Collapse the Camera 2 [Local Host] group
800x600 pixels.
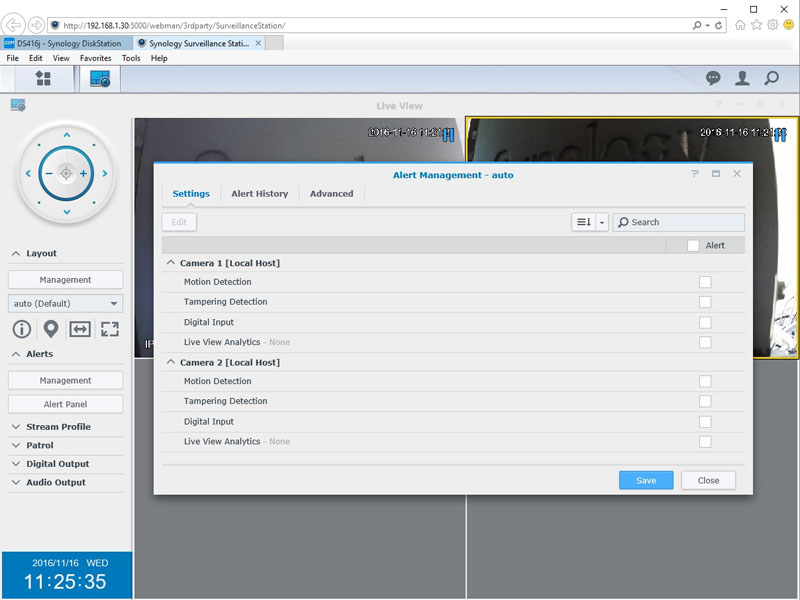pyautogui.click(x=170, y=362)
